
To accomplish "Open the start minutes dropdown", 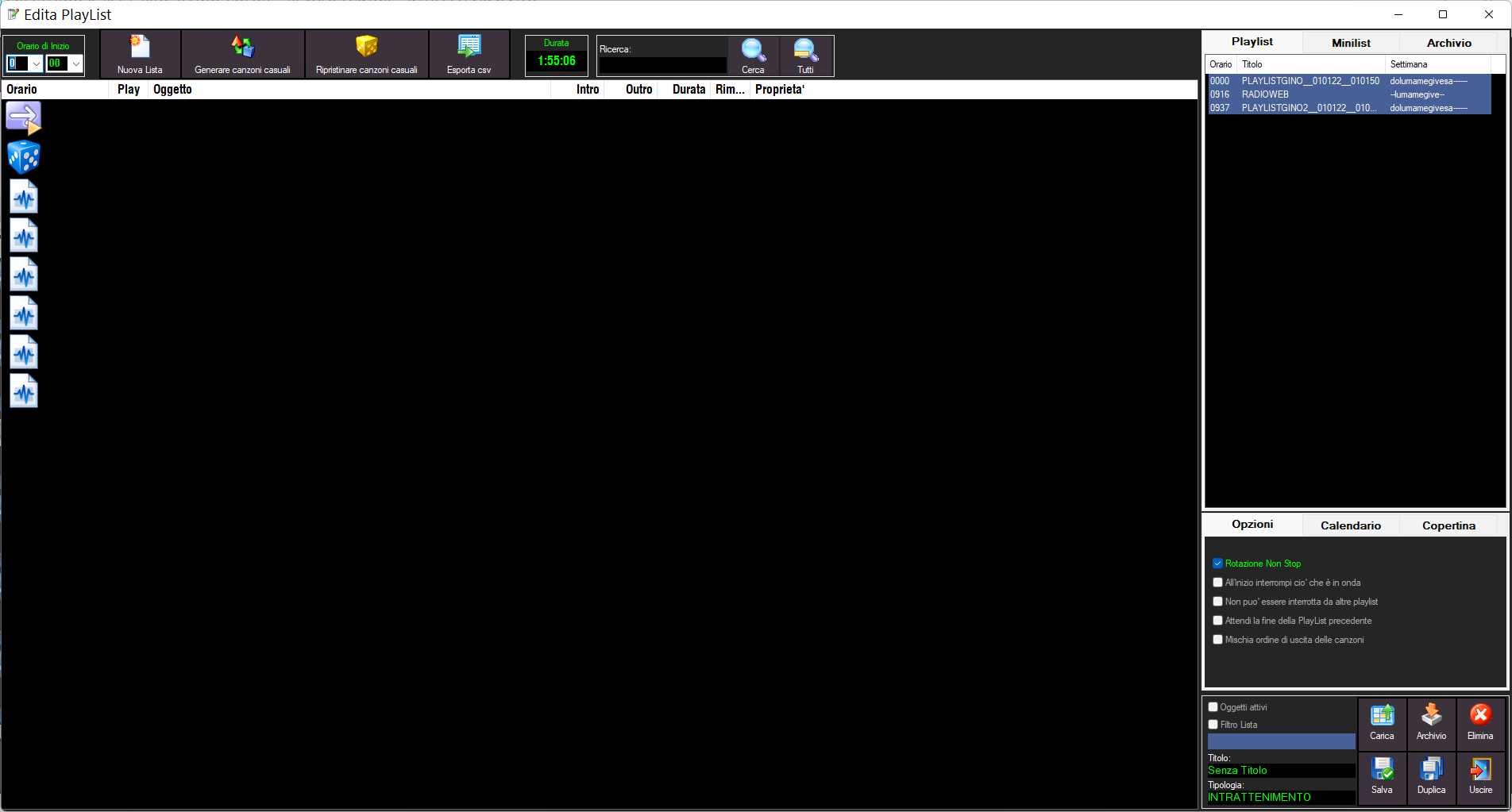I will click(76, 63).
